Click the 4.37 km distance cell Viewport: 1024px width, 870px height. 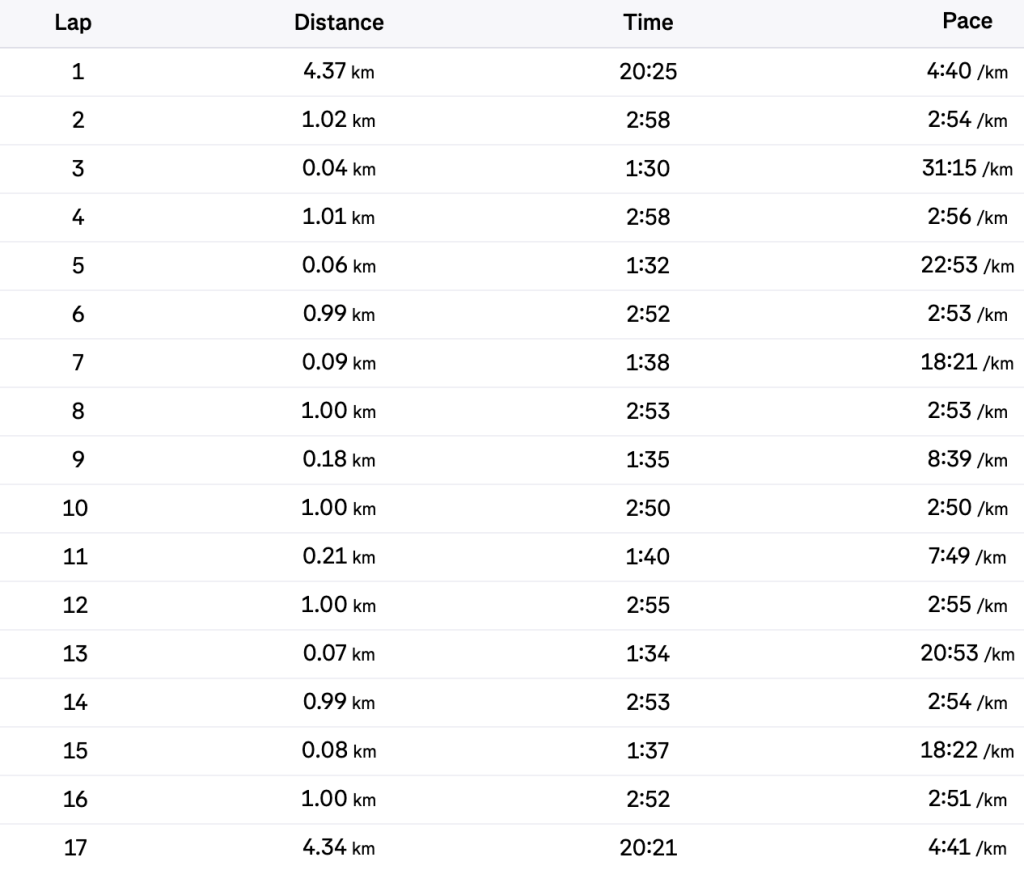click(x=339, y=72)
